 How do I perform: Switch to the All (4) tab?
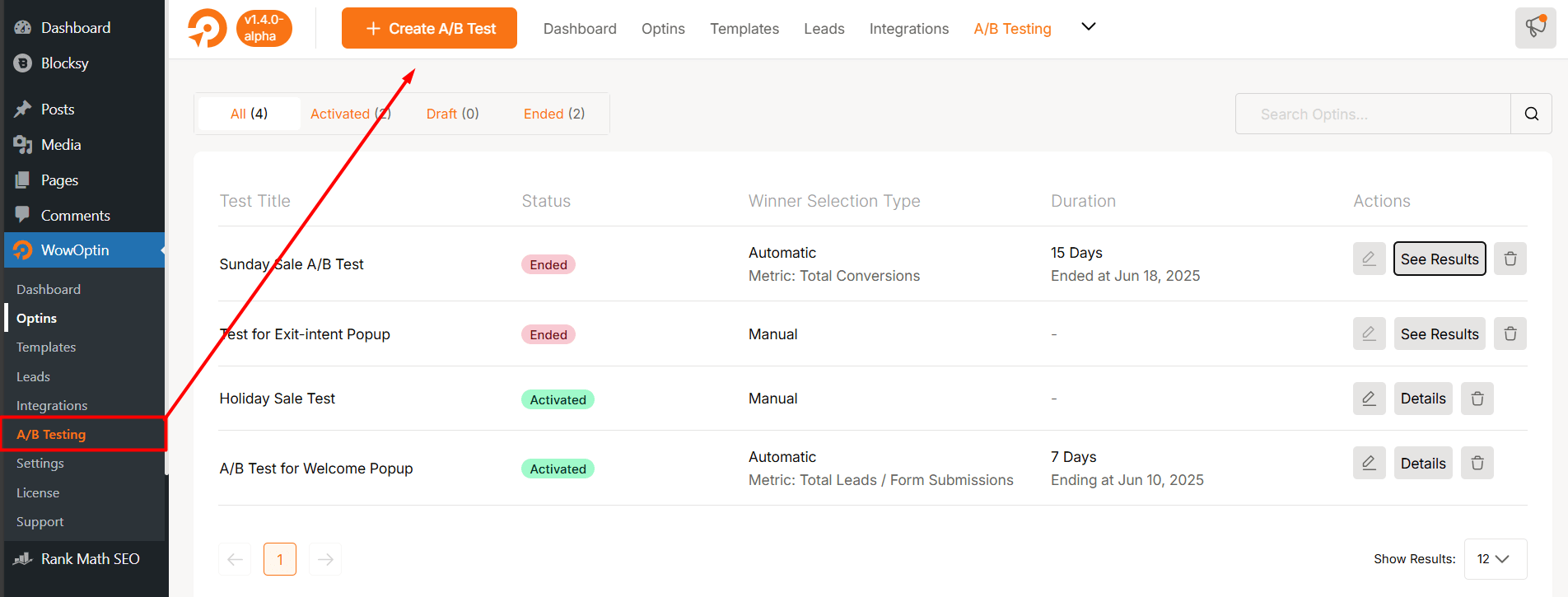coord(249,114)
